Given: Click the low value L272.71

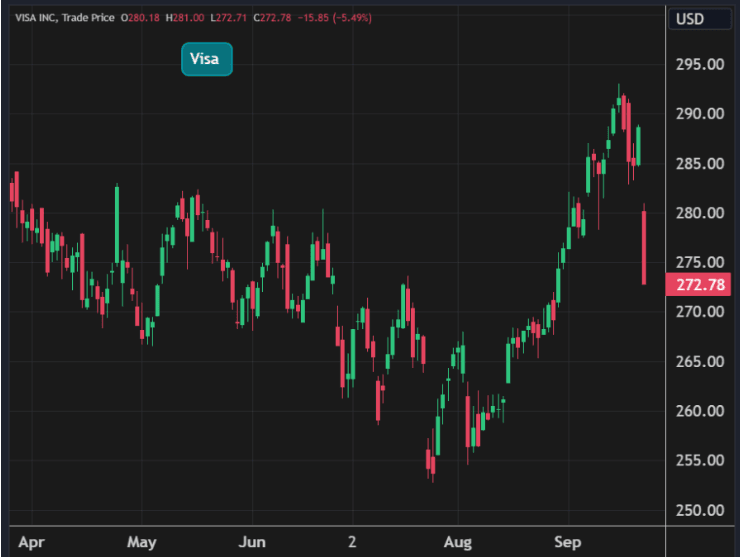Looking at the screenshot, I should [x=228, y=18].
